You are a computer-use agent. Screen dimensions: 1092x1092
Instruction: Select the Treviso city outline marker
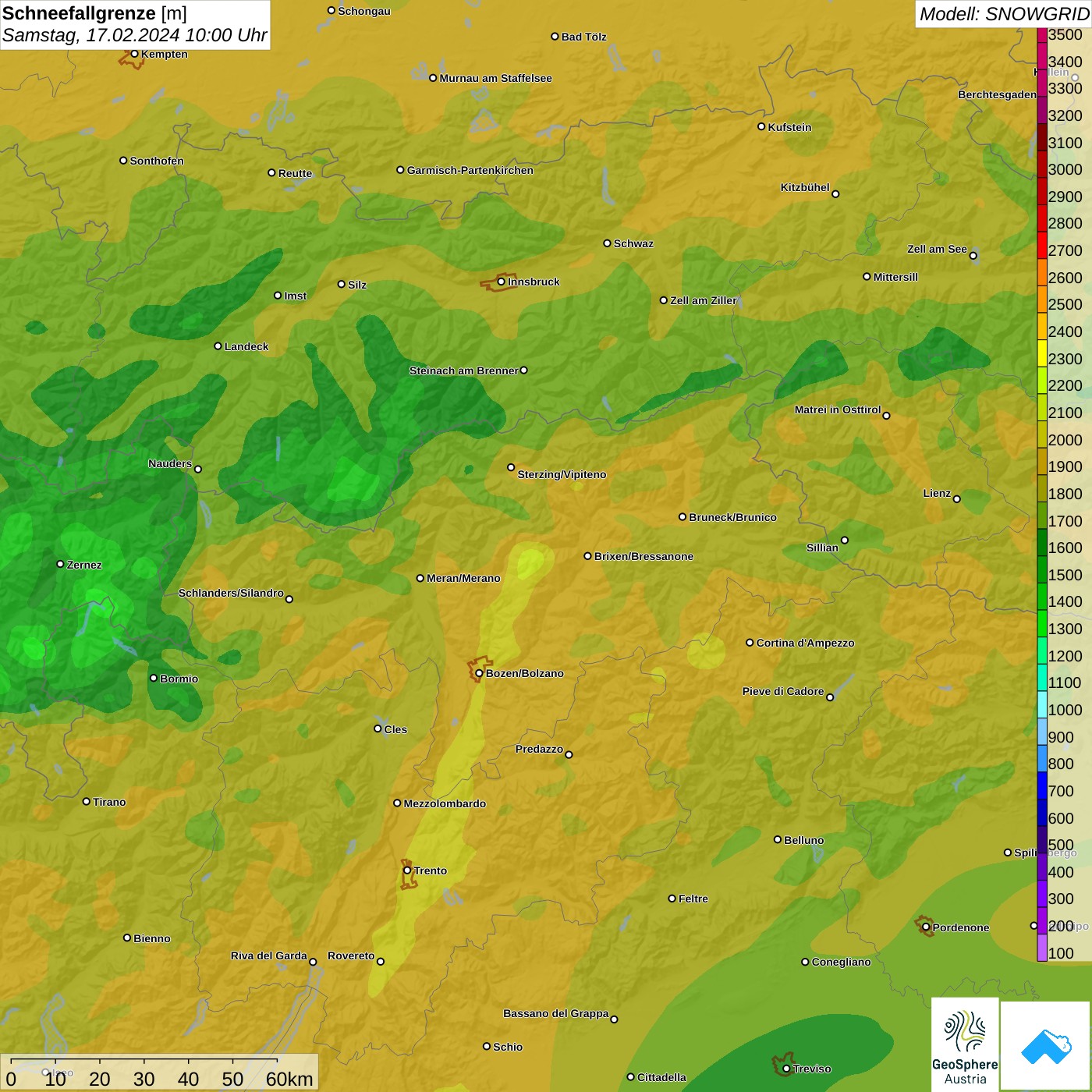coord(783,1065)
